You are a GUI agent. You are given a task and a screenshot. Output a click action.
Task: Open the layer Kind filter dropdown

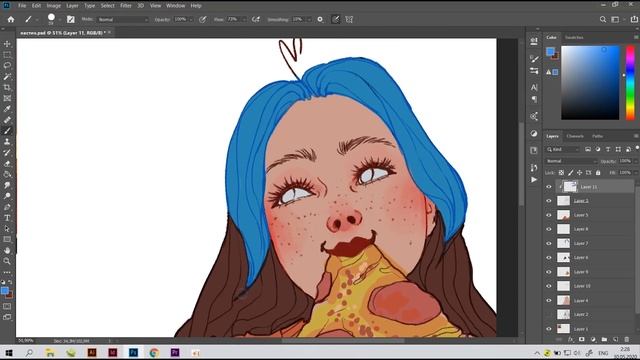(563, 150)
